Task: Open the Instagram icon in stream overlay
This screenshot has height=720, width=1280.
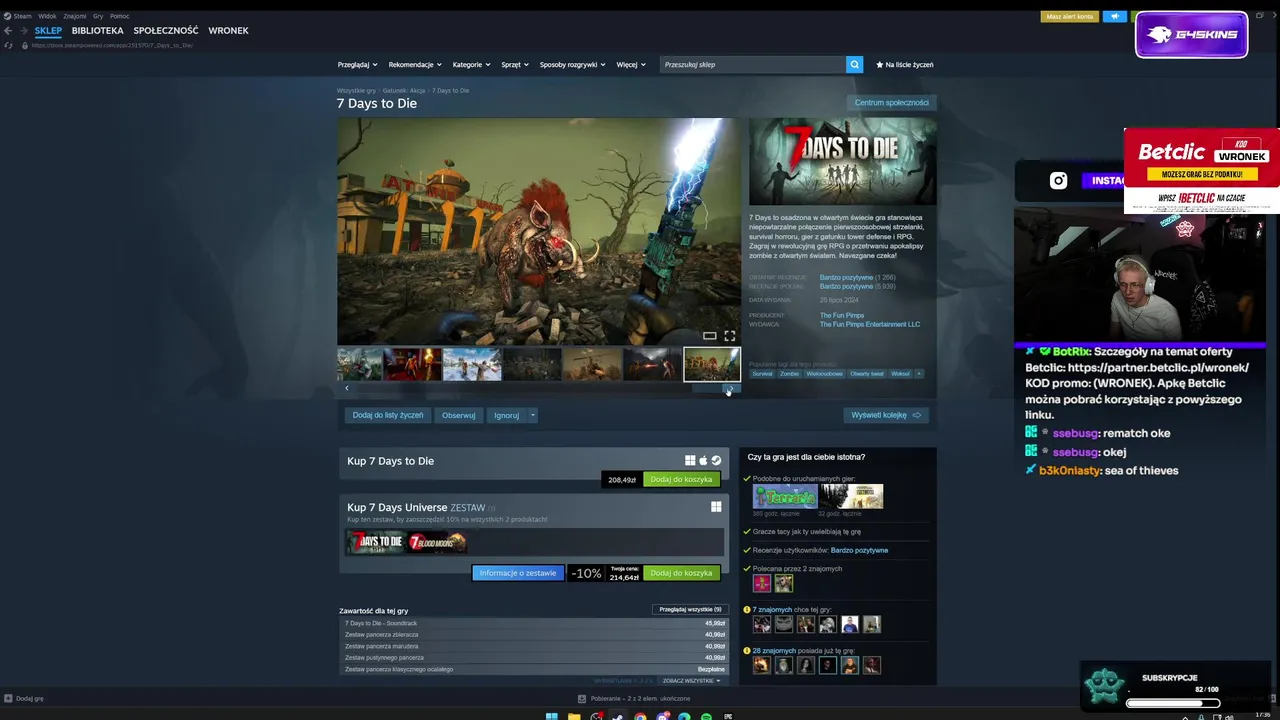Action: coord(1058,181)
